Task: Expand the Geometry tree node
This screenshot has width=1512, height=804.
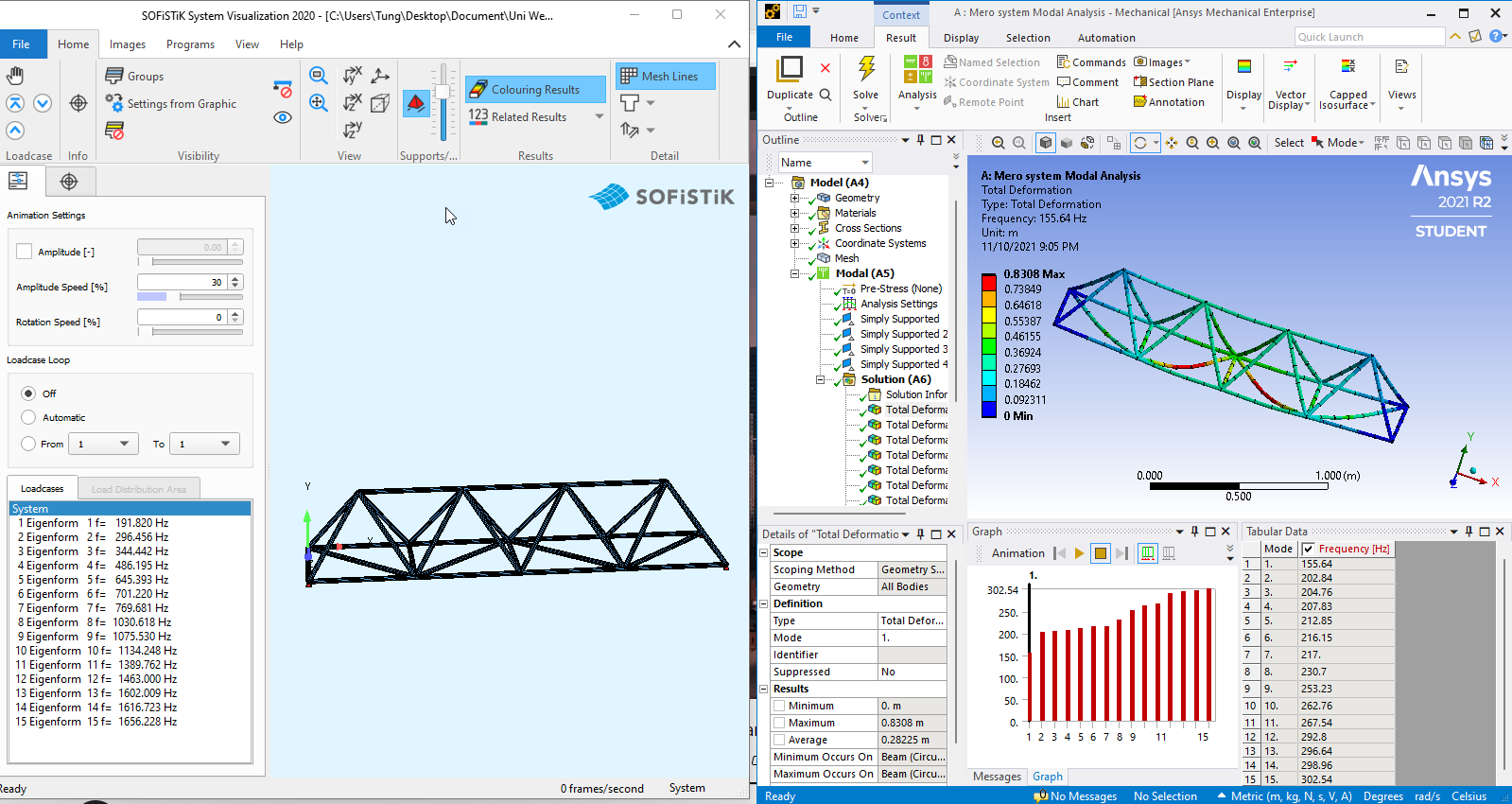Action: click(x=794, y=198)
